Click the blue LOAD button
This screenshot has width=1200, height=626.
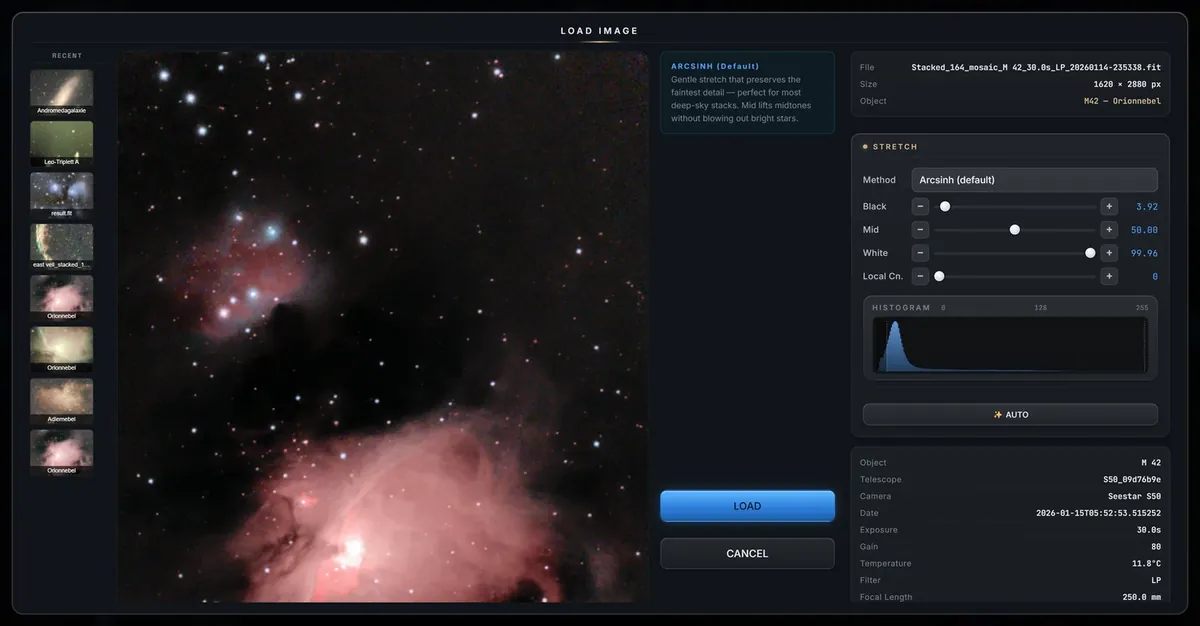[747, 506]
